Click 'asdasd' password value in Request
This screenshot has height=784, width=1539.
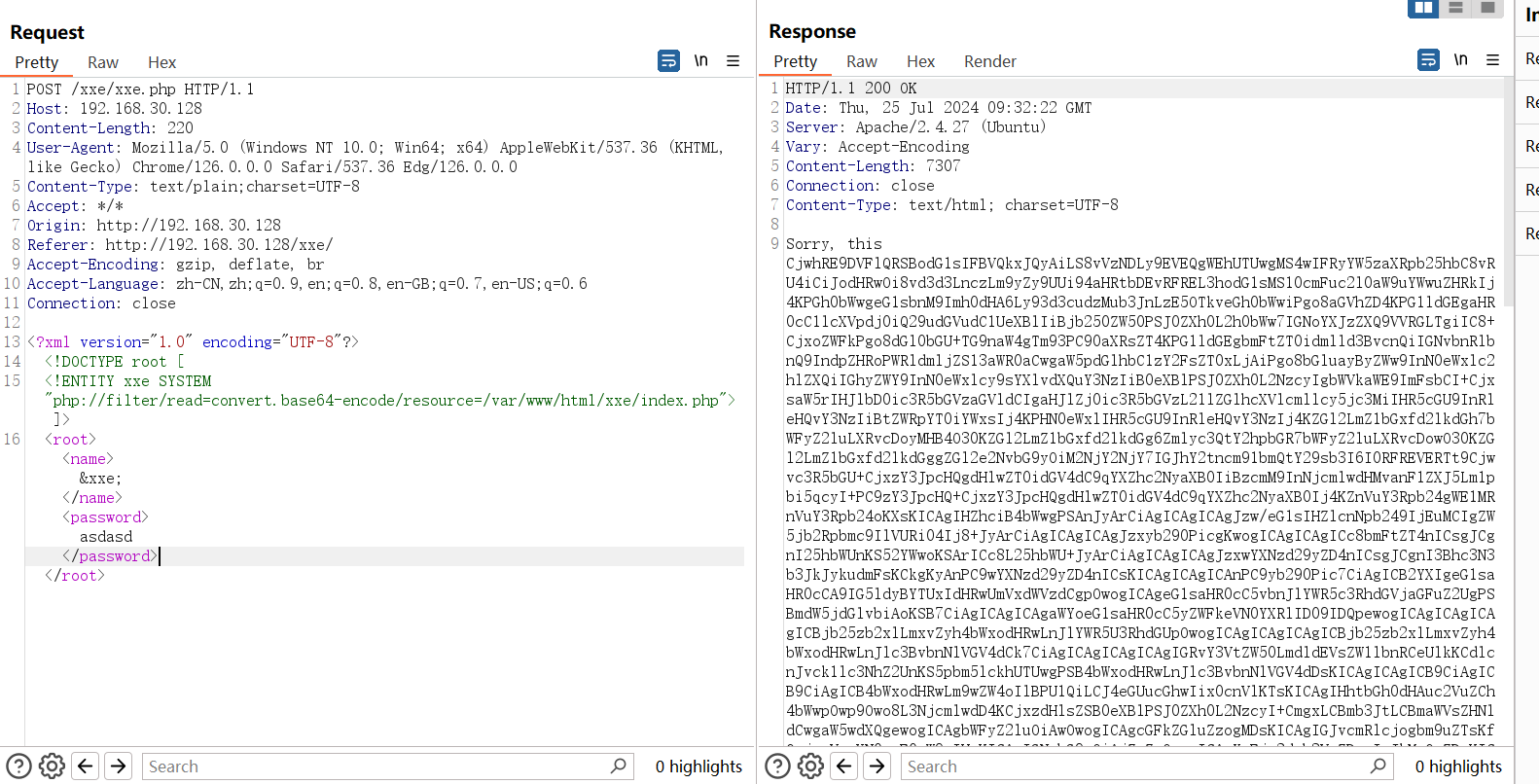(x=106, y=537)
